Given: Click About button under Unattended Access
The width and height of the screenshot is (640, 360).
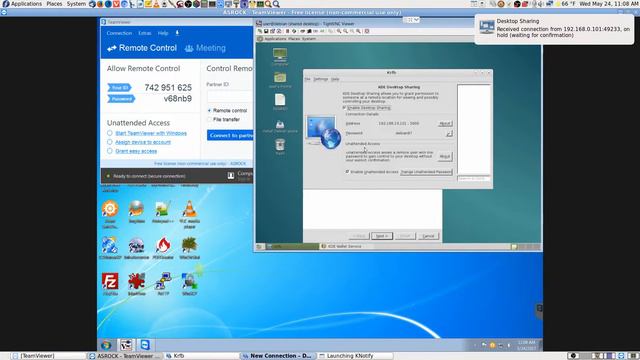Looking at the screenshot, I should pos(444,156).
